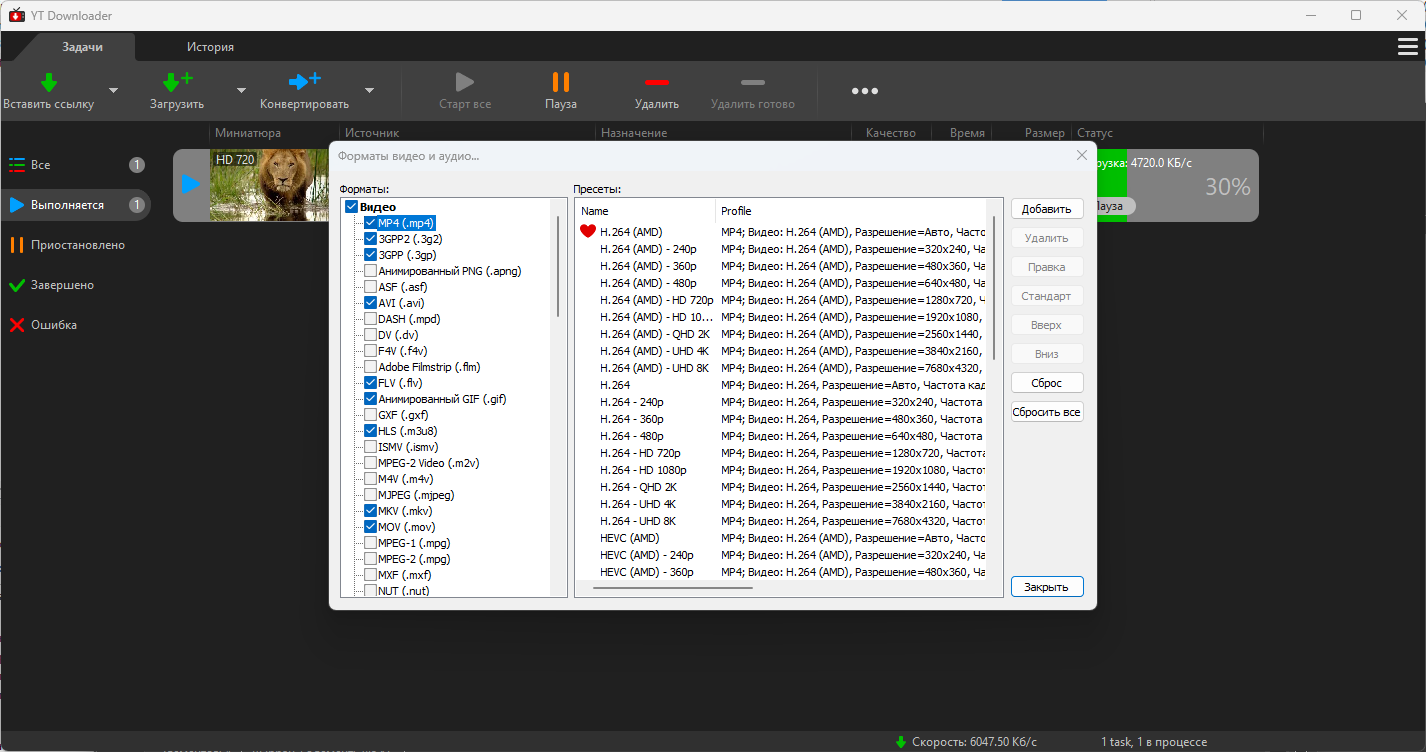Select the Ошибка filter in sidebar
The width and height of the screenshot is (1426, 752).
click(x=75, y=325)
